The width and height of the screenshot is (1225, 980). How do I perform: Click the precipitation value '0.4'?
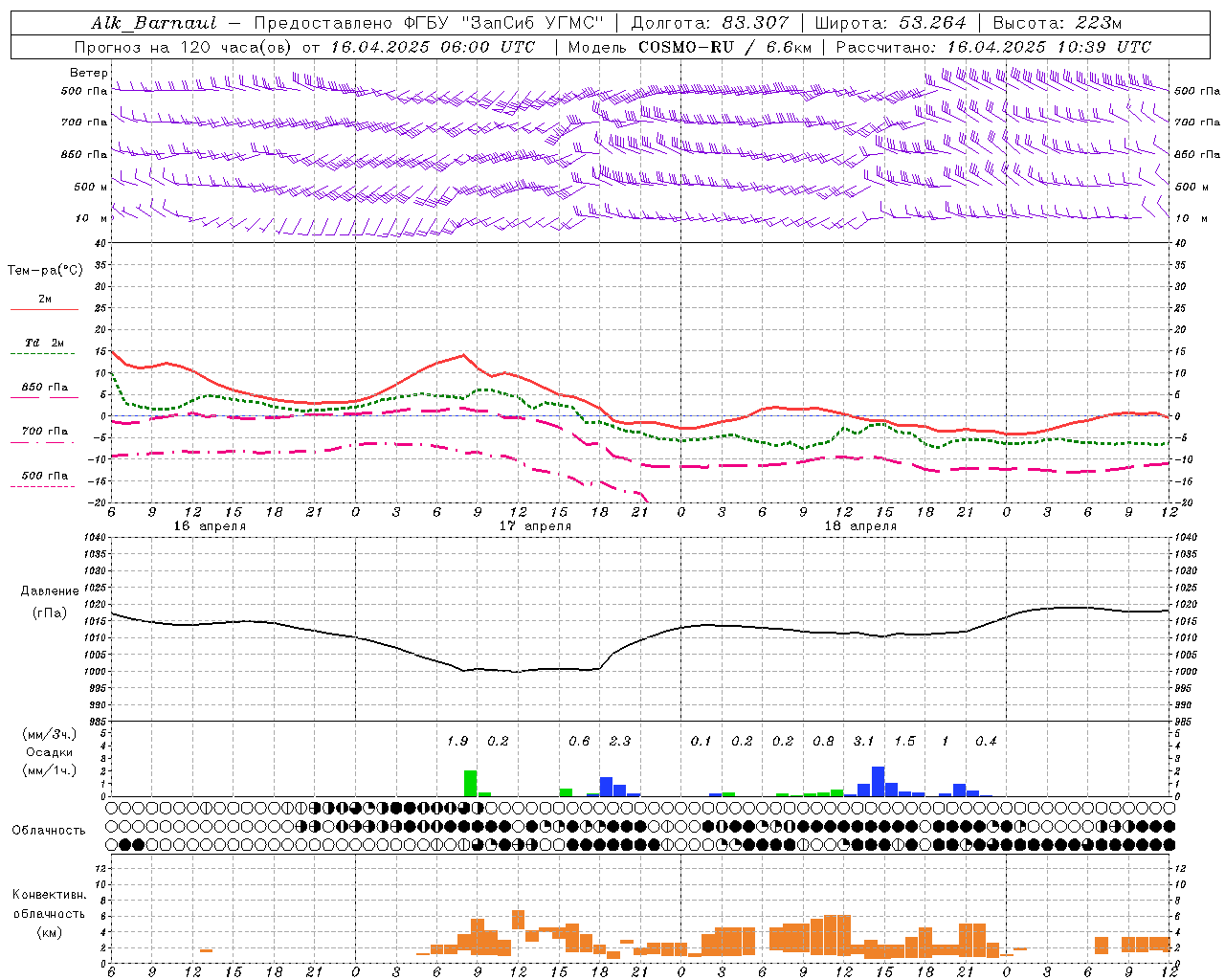[x=986, y=742]
